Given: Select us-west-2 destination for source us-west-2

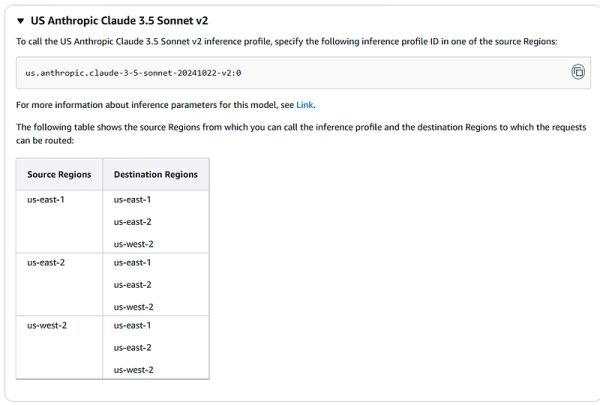Looking at the screenshot, I should click(133, 369).
